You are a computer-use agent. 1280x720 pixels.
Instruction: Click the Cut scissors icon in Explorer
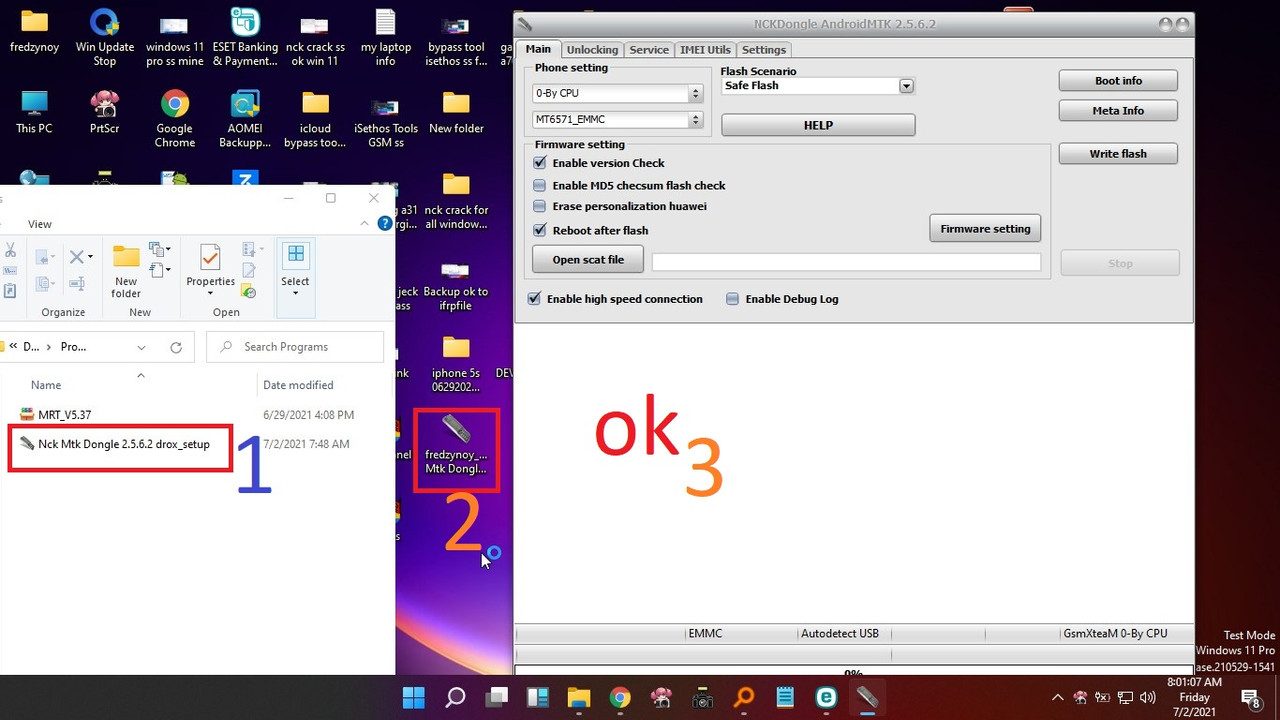tap(9, 250)
